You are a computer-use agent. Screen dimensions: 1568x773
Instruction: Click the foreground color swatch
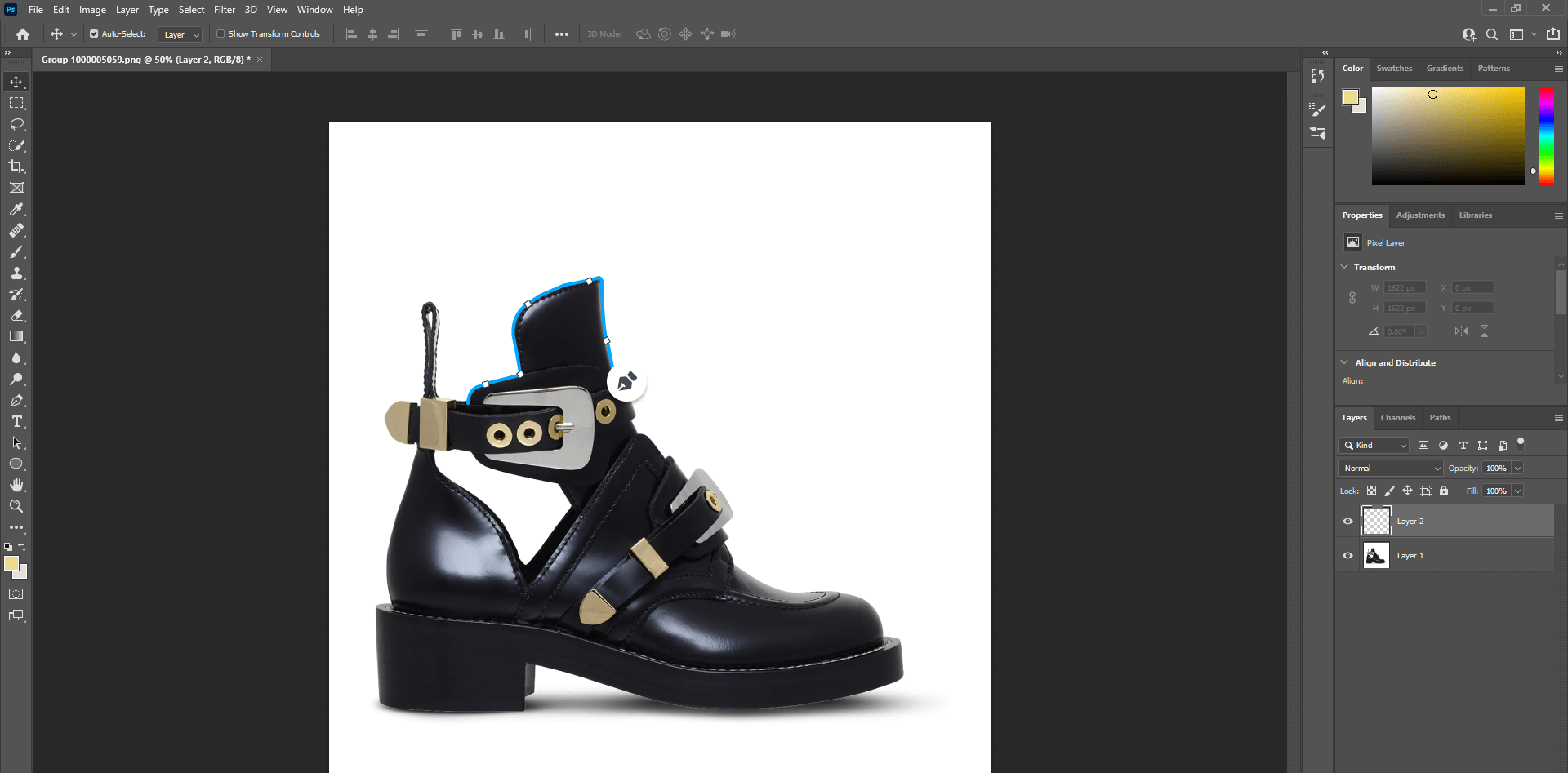[x=12, y=564]
